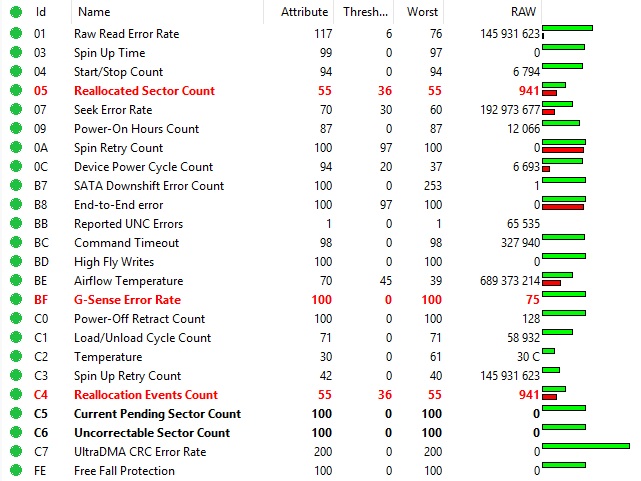
Task: Click status dot beside Temperature row
Action: pyautogui.click(x=16, y=356)
